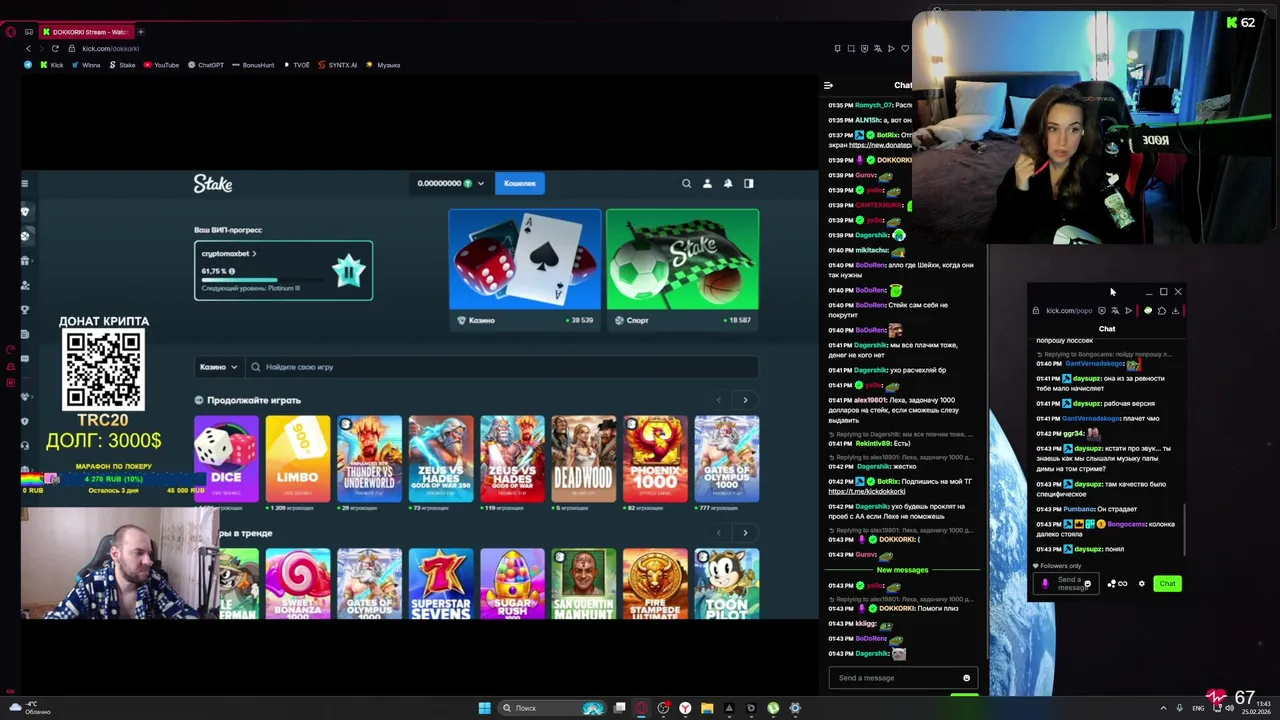The image size is (1280, 720).
Task: Open the SYNTX.AI bookmark
Action: (337, 65)
